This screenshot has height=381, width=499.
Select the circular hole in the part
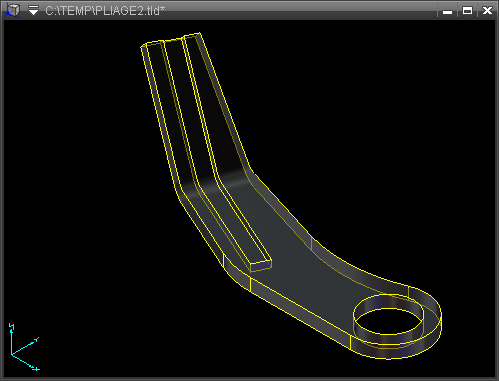(x=388, y=320)
